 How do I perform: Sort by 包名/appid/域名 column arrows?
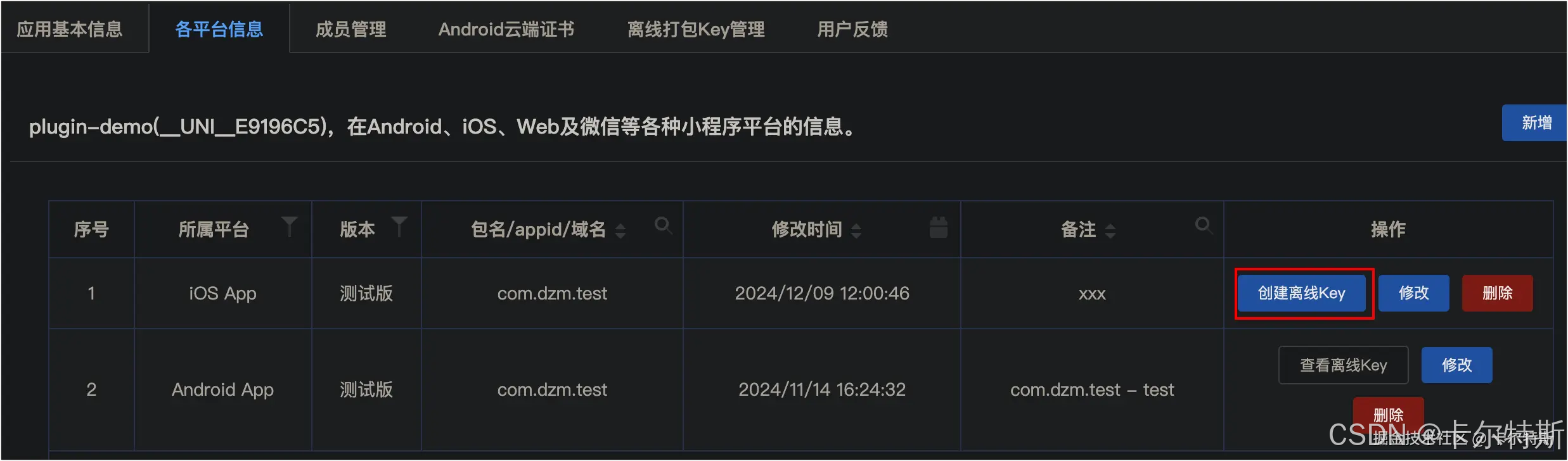pos(620,230)
